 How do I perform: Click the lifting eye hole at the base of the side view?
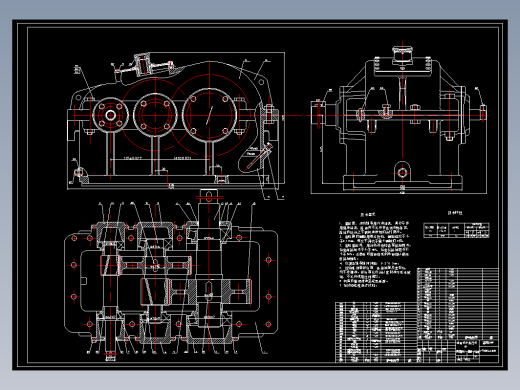402,173
